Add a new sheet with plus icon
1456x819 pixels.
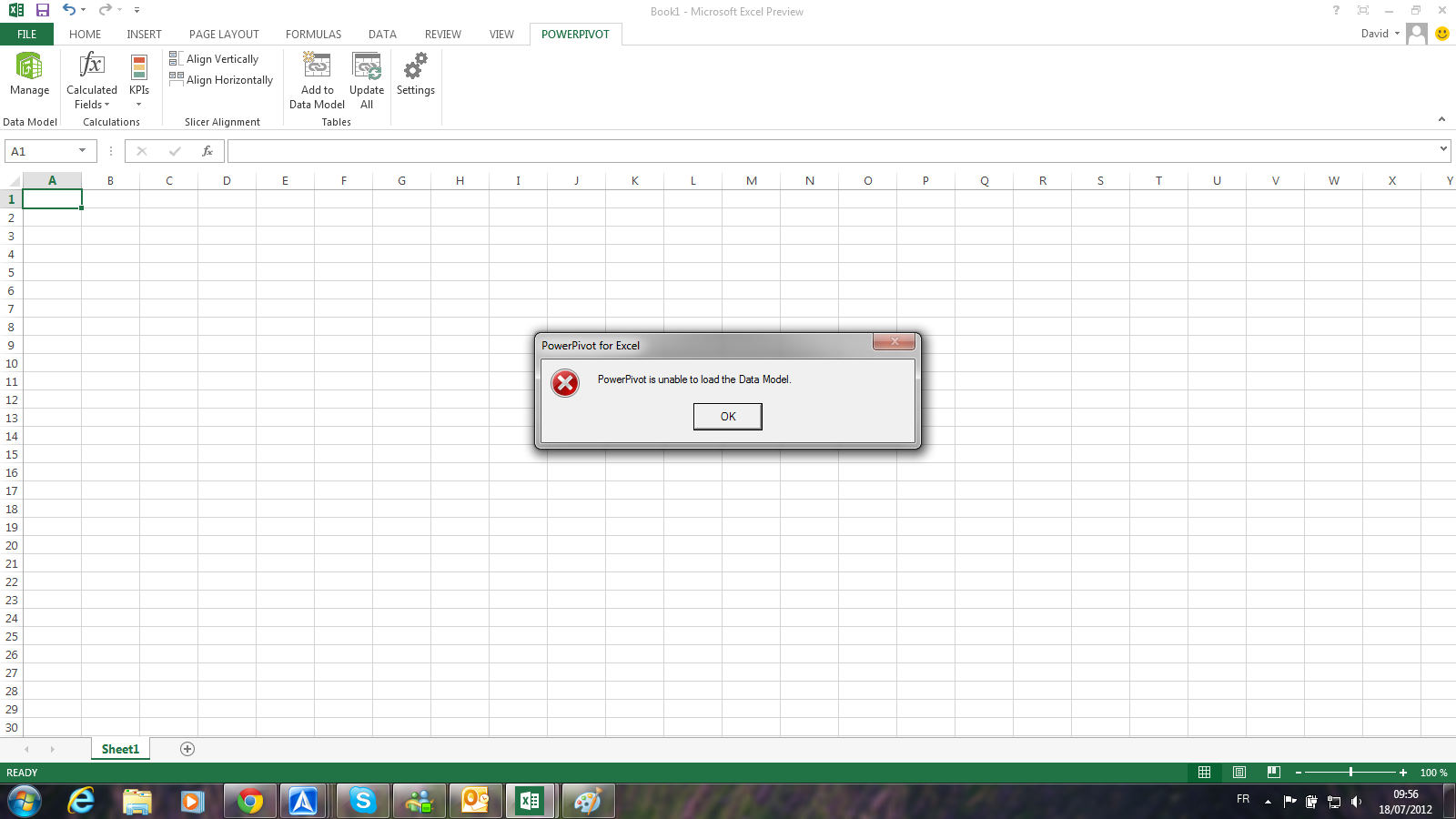pos(187,749)
